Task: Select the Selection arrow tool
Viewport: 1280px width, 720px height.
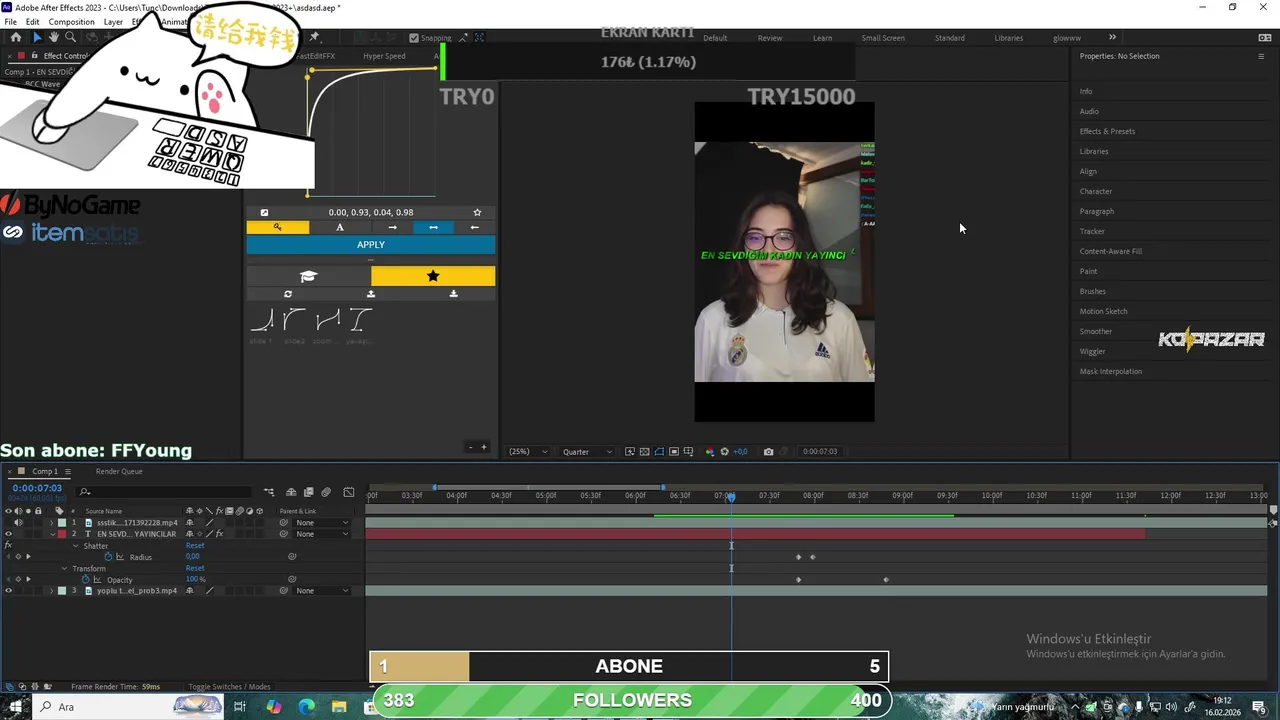Action: click(37, 37)
